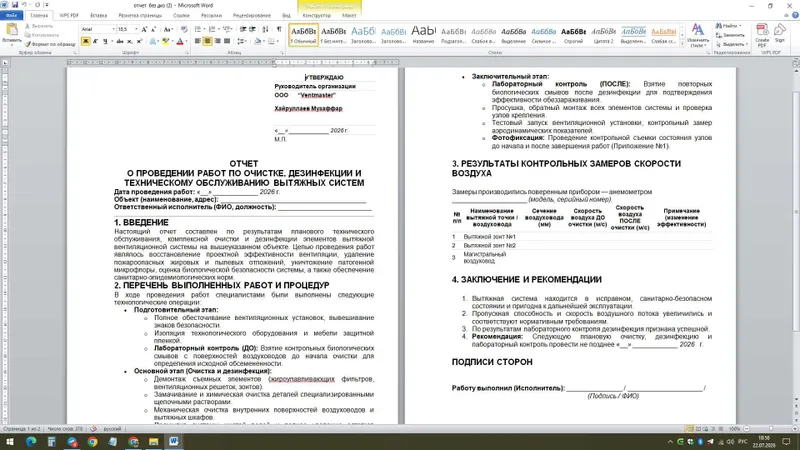Screen dimensions: 800x450
Task: Click the subscript icon
Action: coord(130,41)
